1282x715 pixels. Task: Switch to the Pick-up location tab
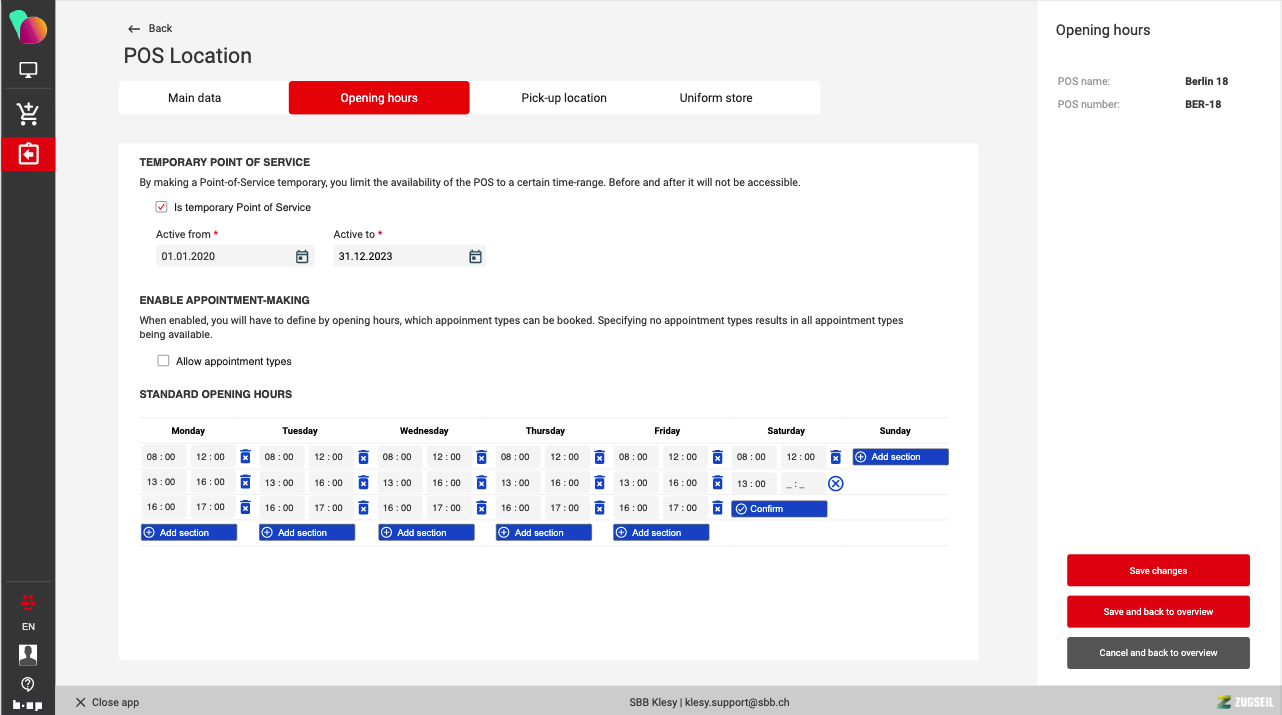pyautogui.click(x=564, y=98)
